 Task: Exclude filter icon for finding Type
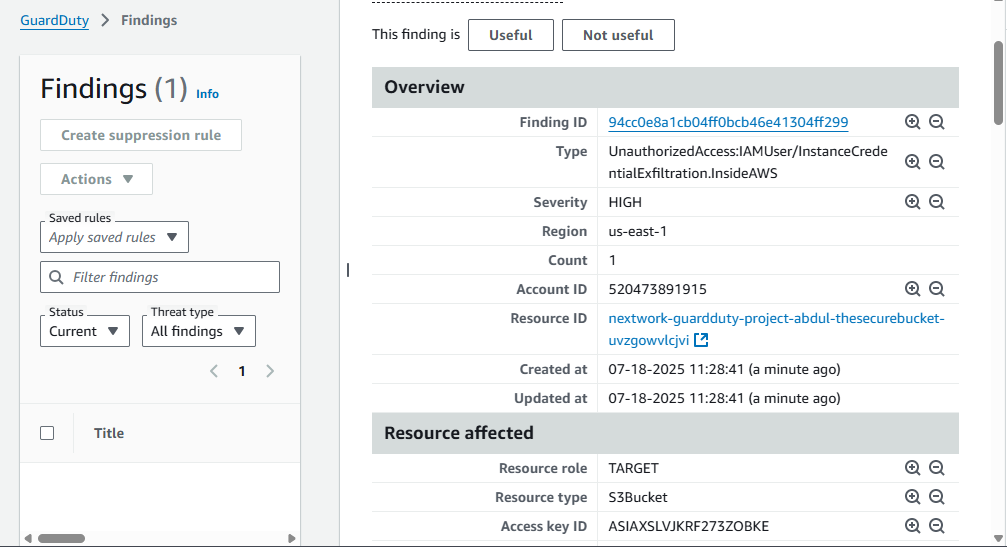[x=936, y=162]
